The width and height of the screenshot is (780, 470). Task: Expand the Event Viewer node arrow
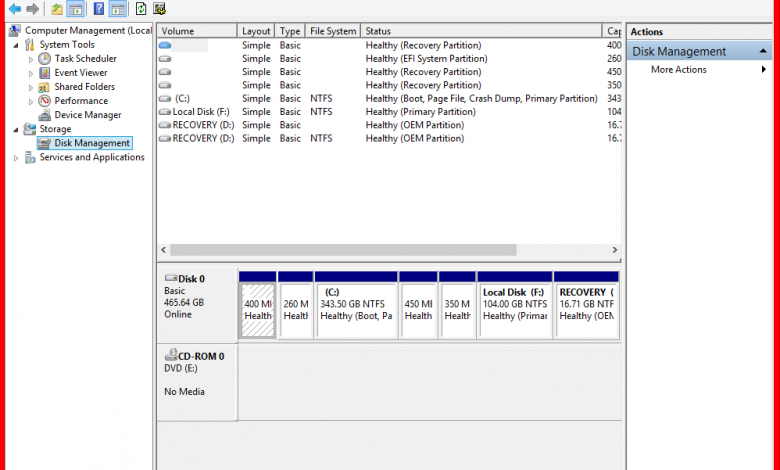(31, 73)
